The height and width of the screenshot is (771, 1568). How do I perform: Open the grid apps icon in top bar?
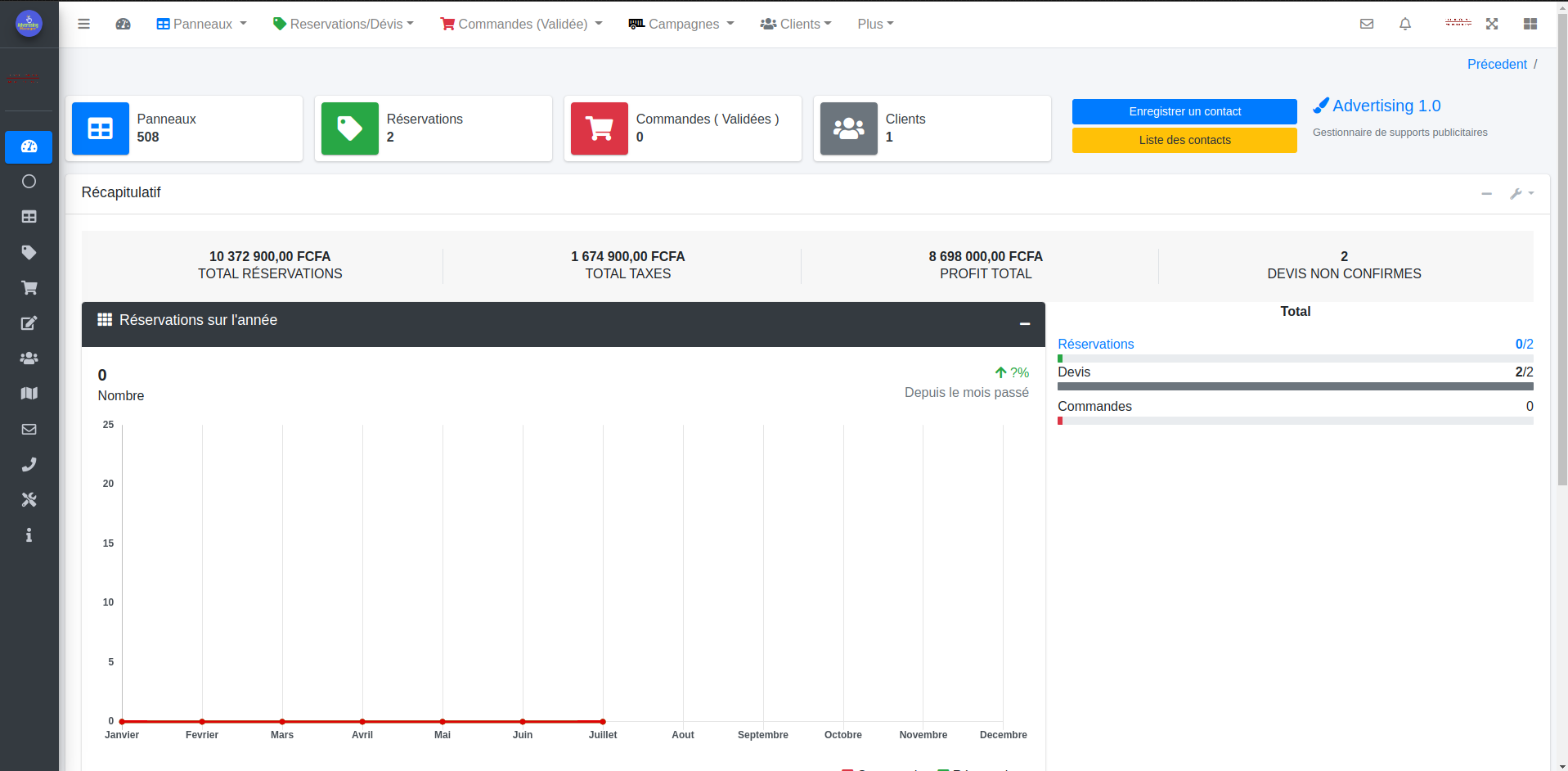[1530, 24]
